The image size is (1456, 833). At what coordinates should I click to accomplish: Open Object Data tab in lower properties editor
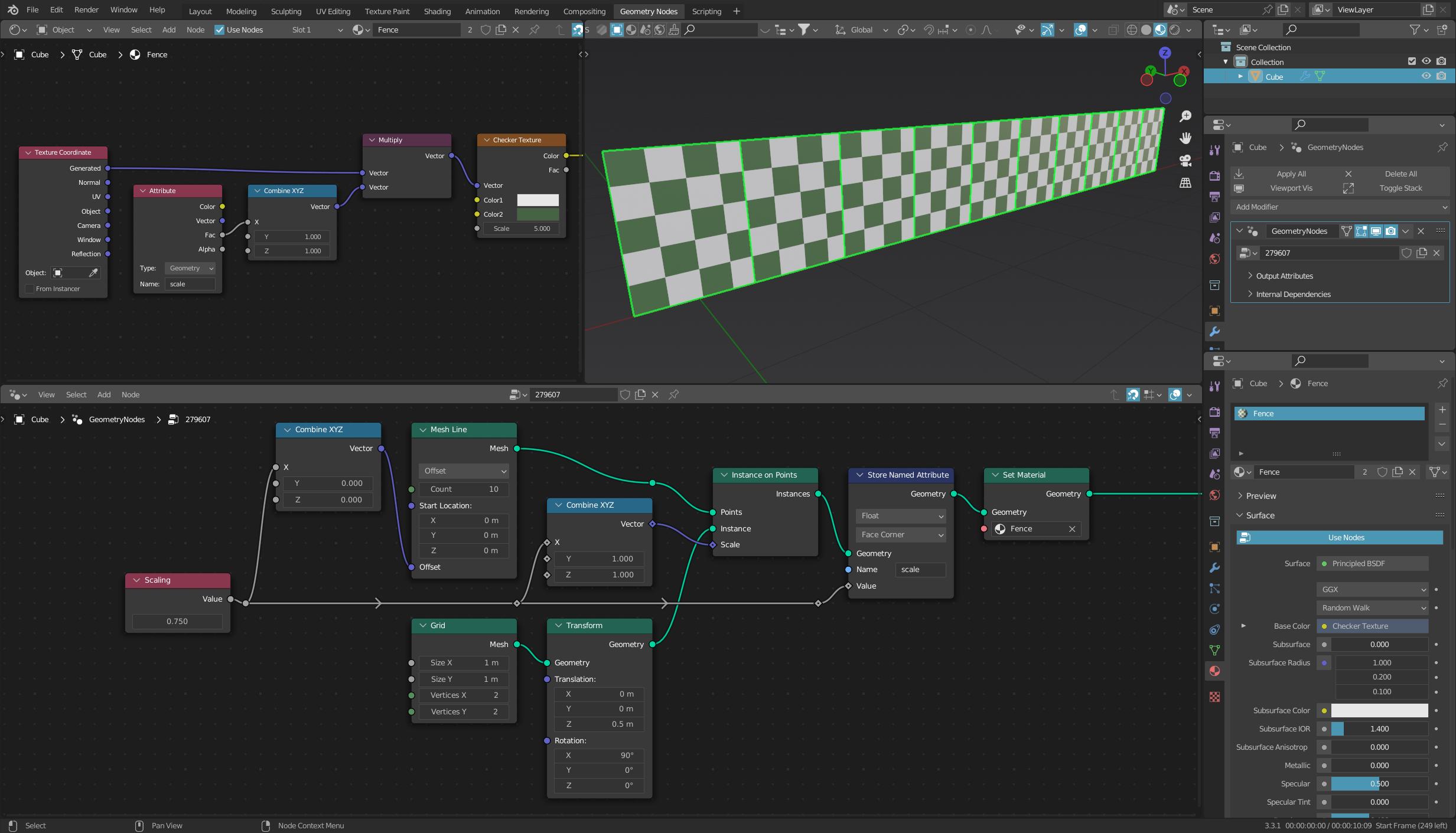(1214, 650)
